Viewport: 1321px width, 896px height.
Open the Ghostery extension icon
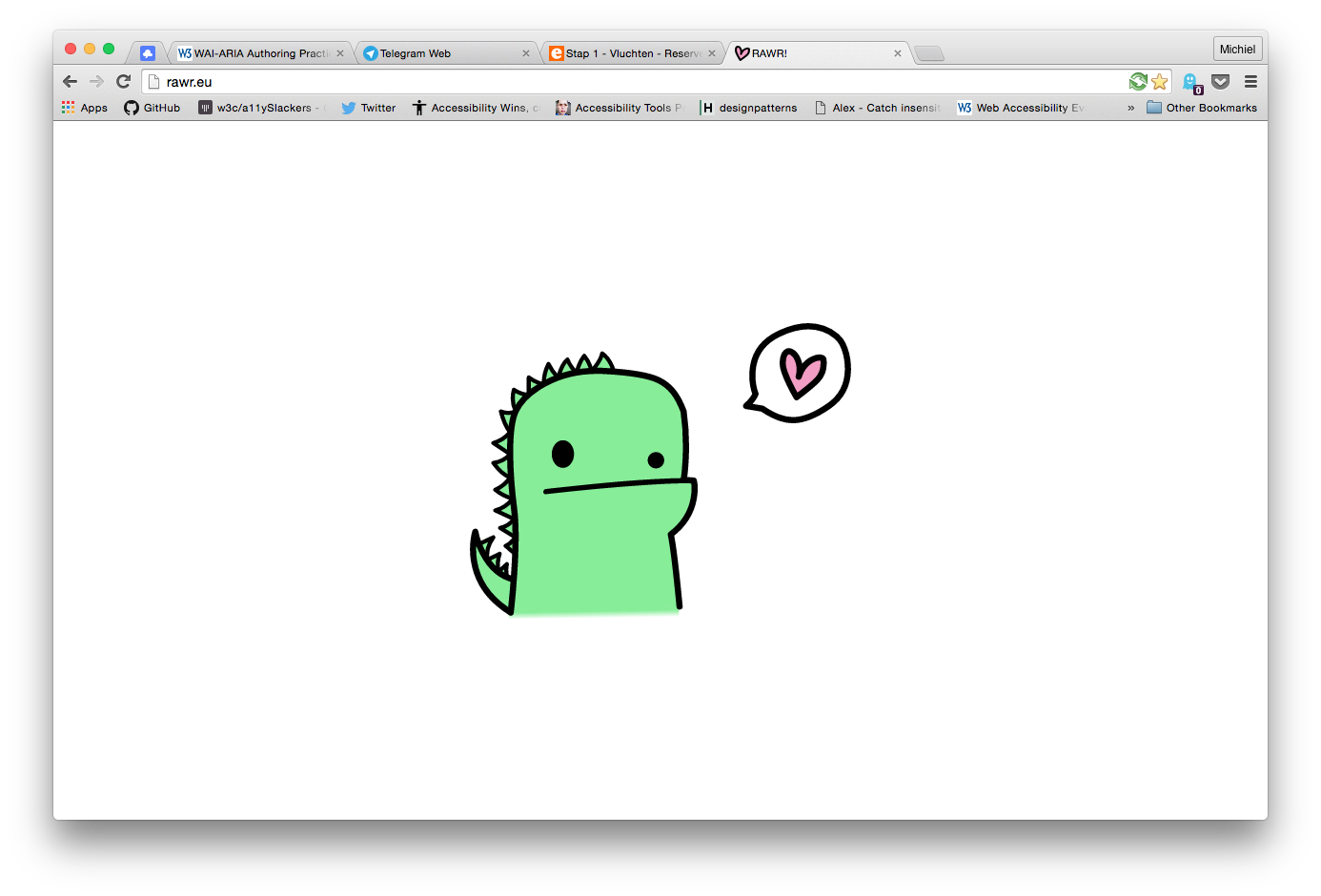(x=1190, y=83)
